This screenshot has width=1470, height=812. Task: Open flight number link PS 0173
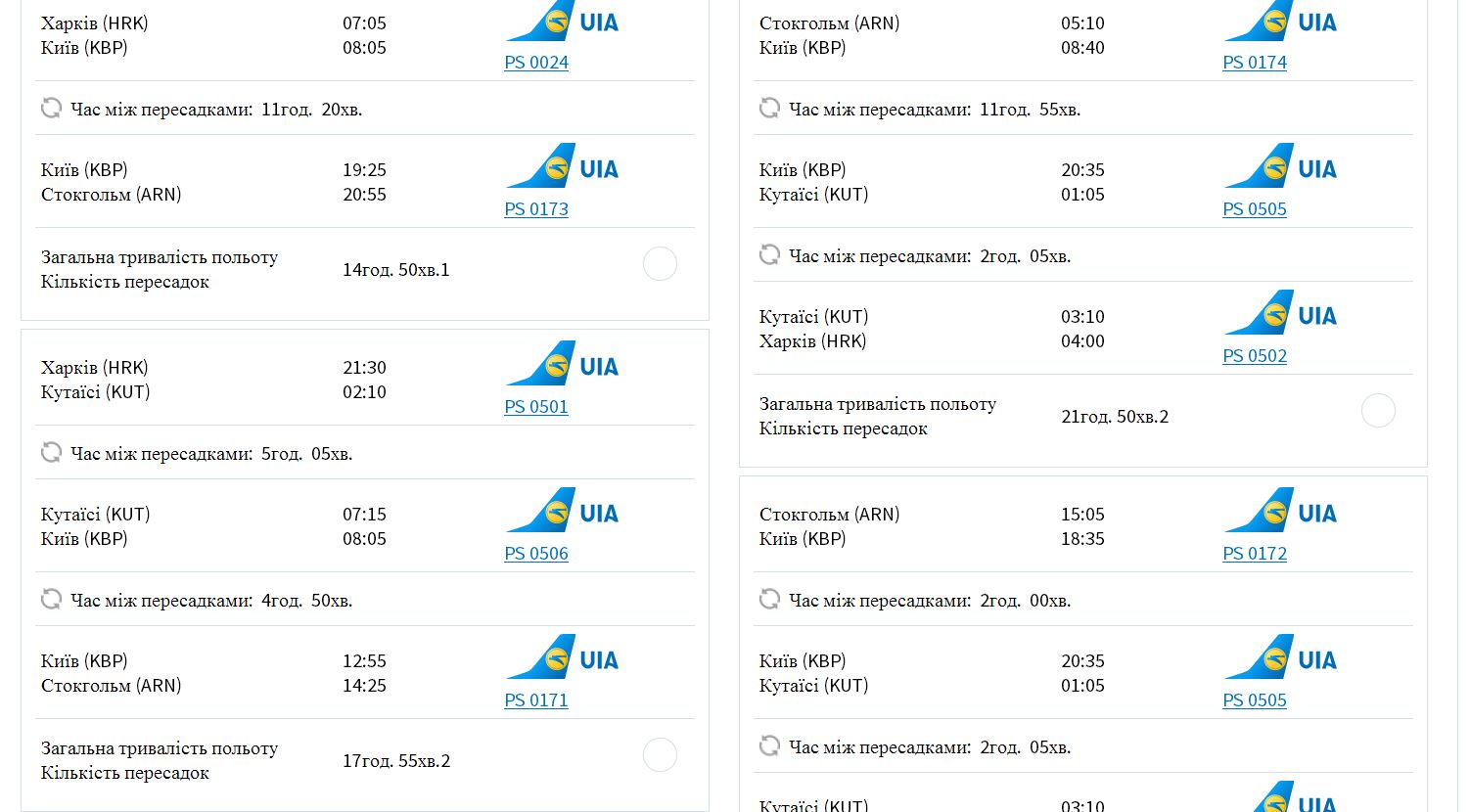(x=536, y=209)
